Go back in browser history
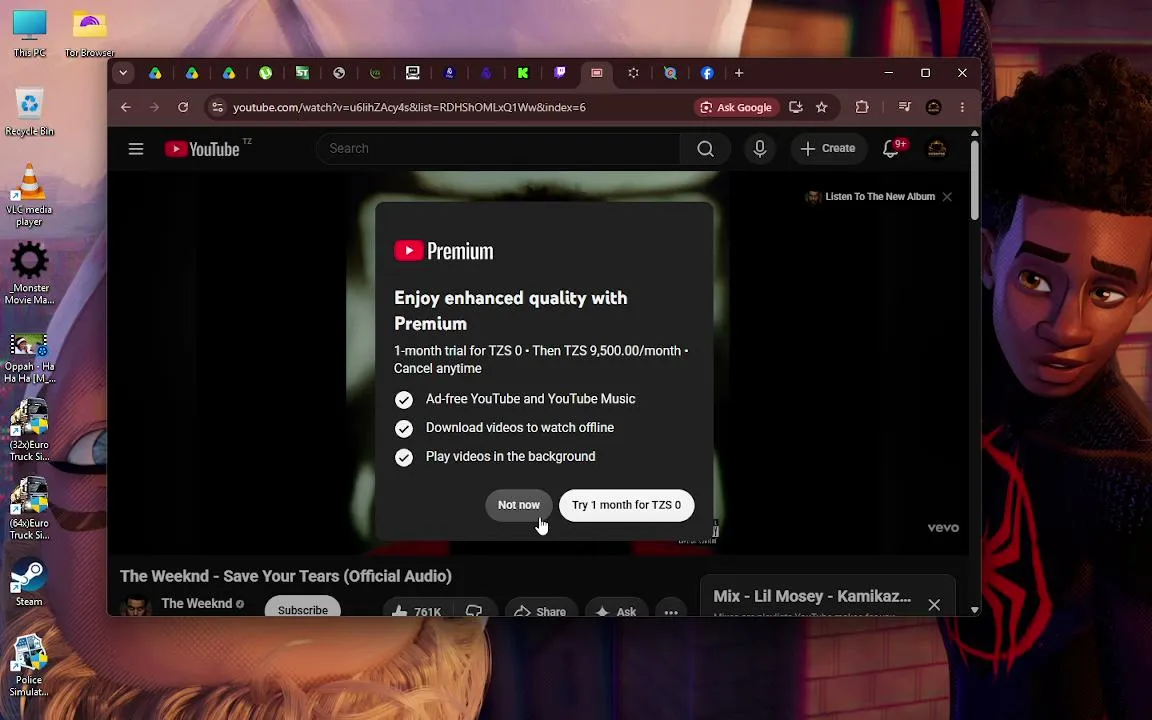The width and height of the screenshot is (1152, 720). pos(126,107)
